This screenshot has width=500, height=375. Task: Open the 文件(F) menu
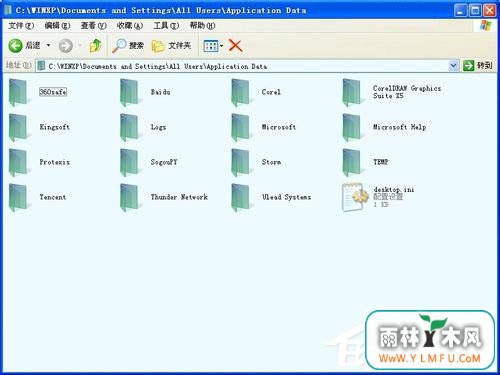point(21,25)
